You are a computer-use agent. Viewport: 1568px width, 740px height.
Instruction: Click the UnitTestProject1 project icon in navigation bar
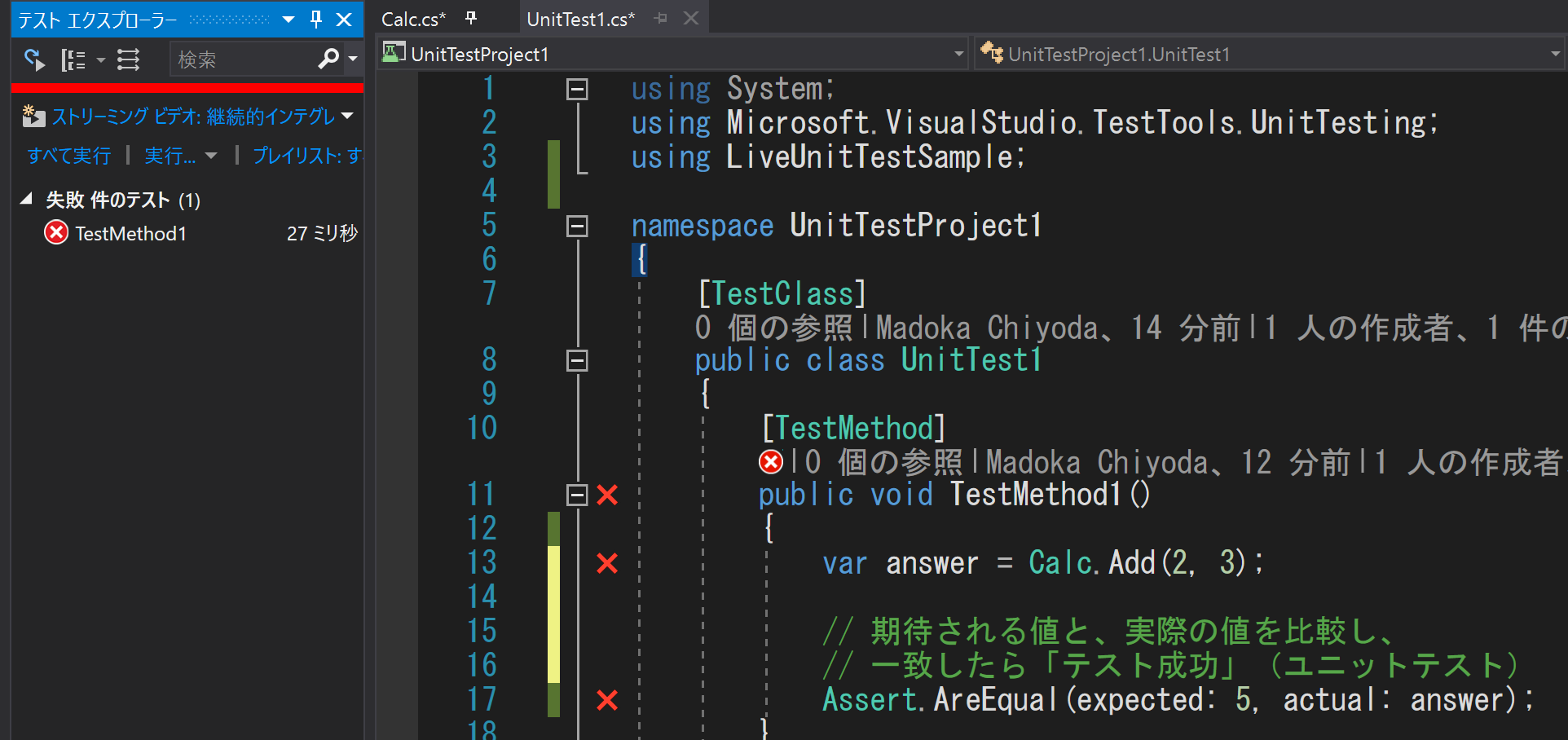click(x=394, y=53)
